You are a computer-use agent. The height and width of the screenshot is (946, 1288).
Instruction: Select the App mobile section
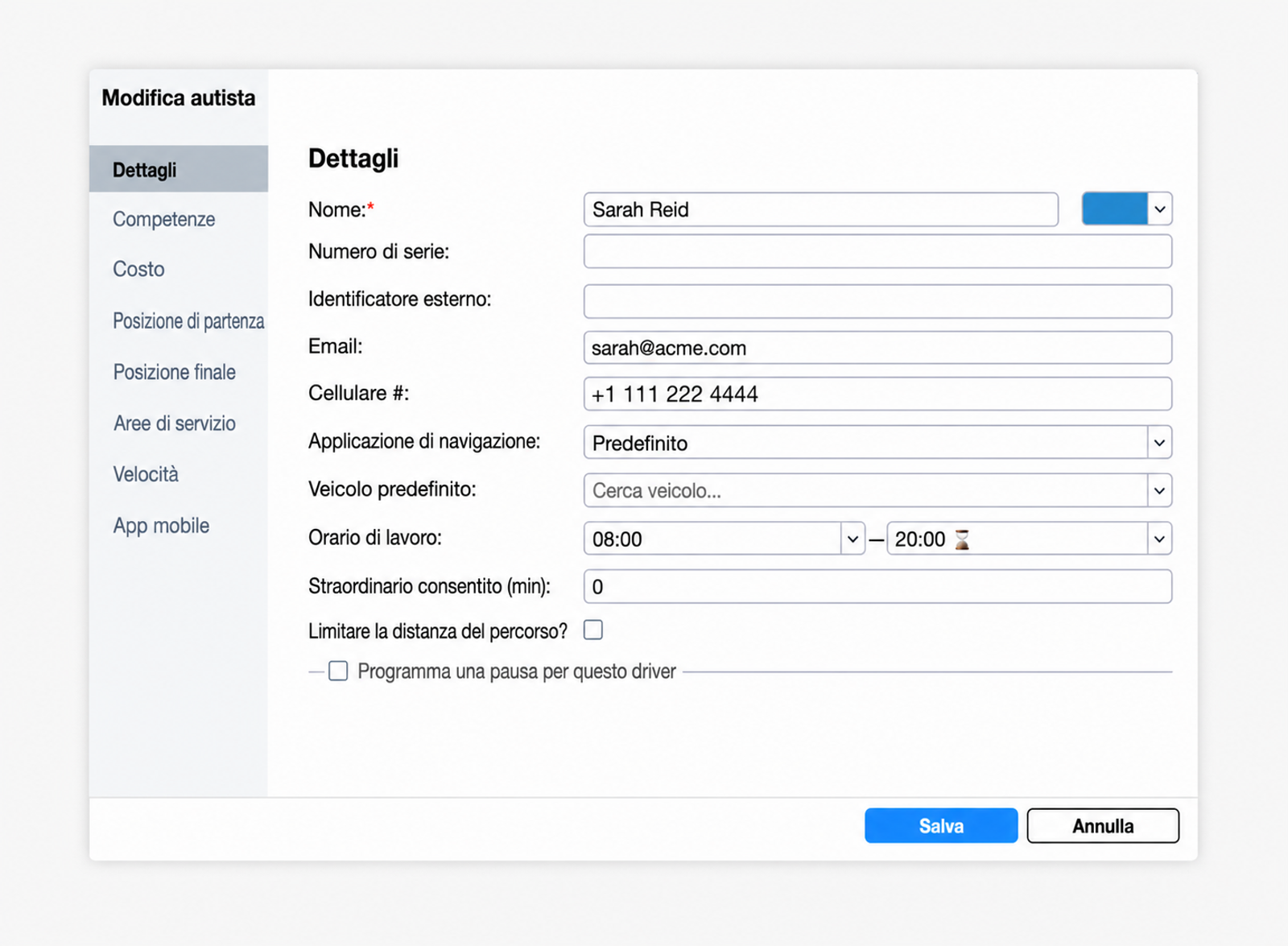(161, 526)
